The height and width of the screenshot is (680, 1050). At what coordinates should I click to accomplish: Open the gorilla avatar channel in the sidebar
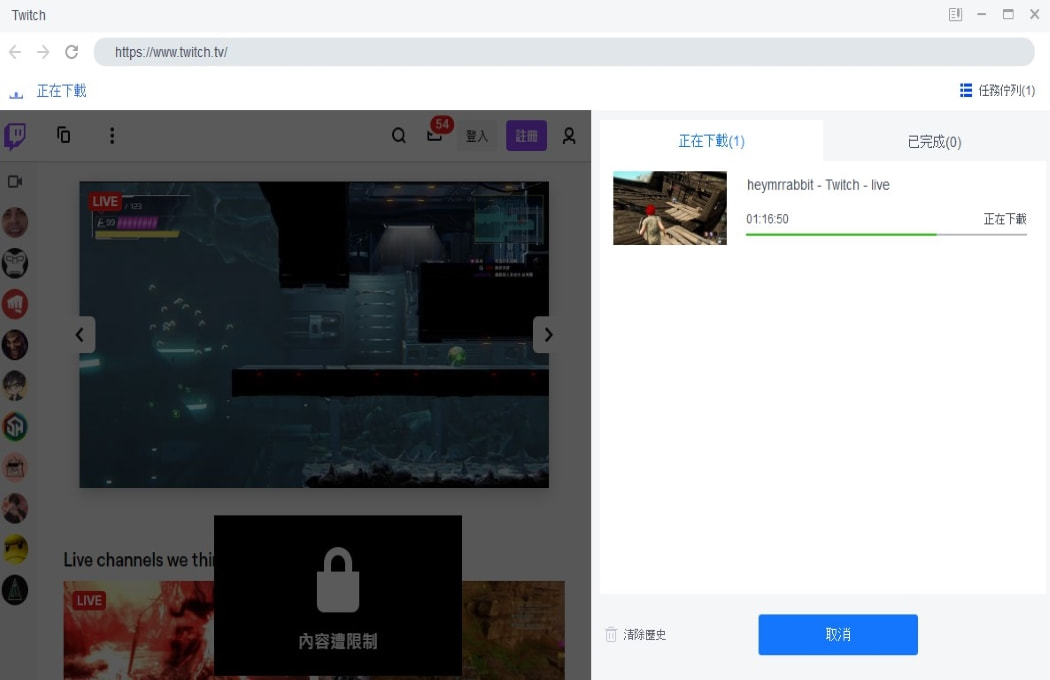click(15, 263)
